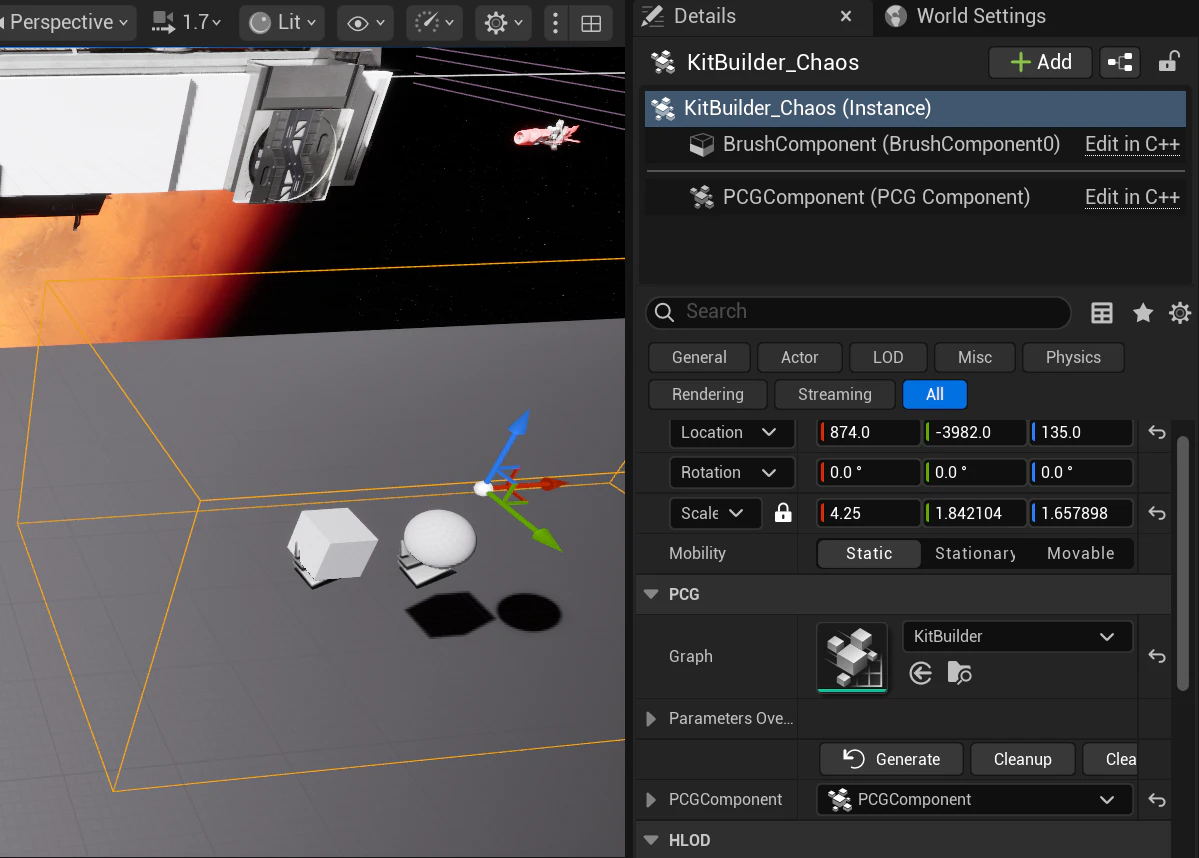Open Edit in C++ link for PCGComponent

tap(1132, 197)
